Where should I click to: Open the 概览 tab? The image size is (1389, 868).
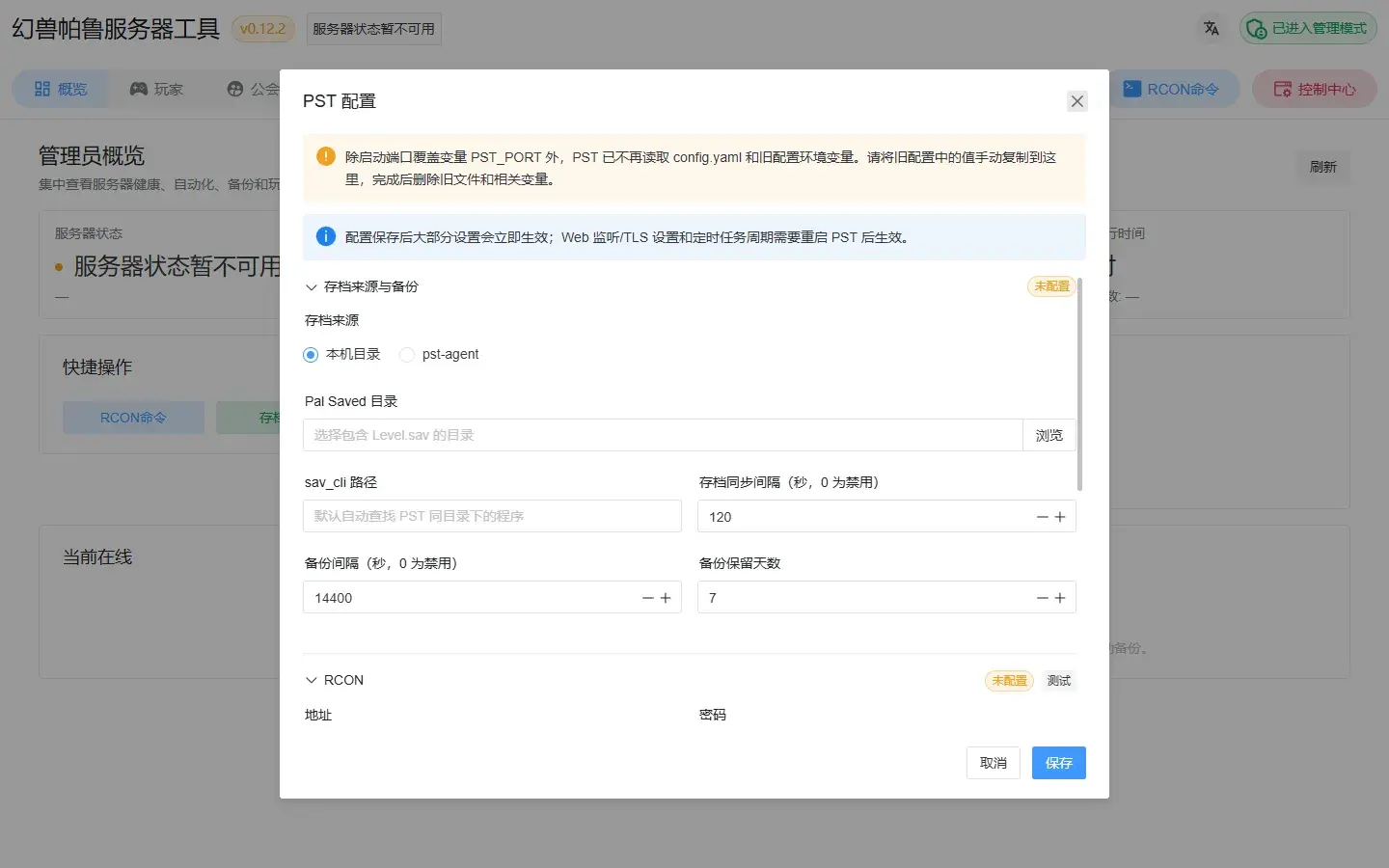pos(61,89)
